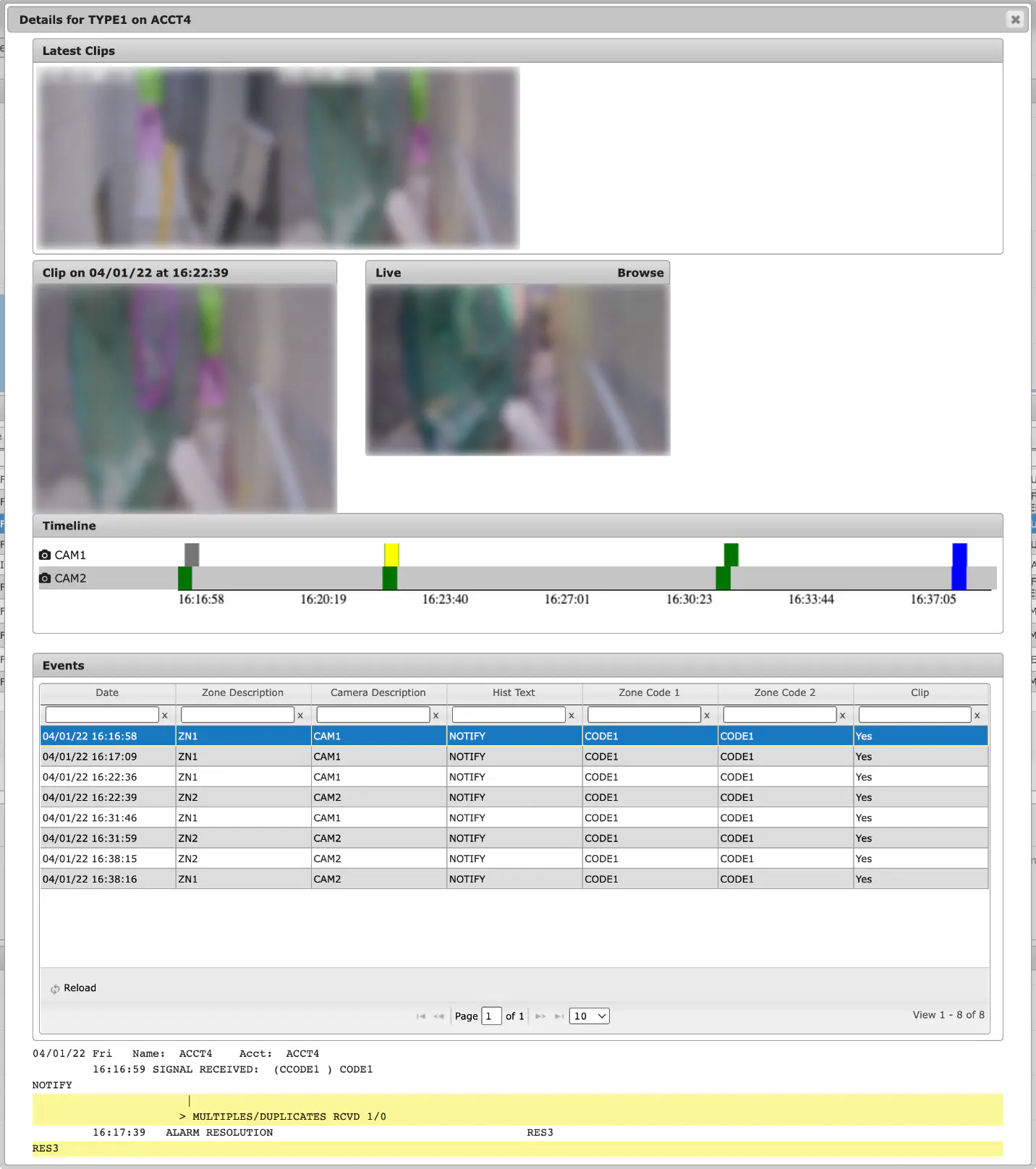The height and width of the screenshot is (1169, 1036).
Task: Select the green CAM1 marker near 16:31
Action: click(x=731, y=555)
